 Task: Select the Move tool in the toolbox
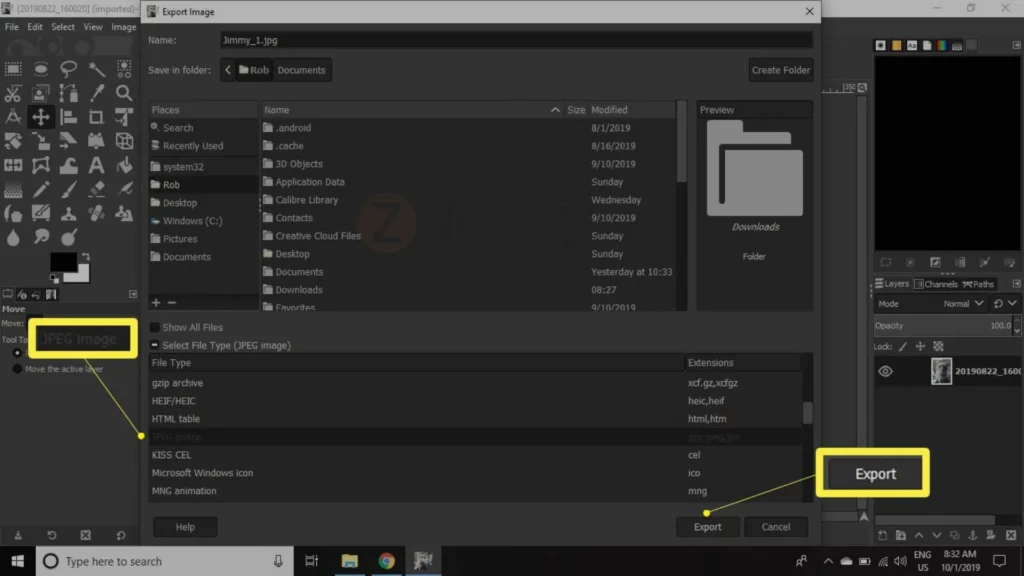(40, 118)
